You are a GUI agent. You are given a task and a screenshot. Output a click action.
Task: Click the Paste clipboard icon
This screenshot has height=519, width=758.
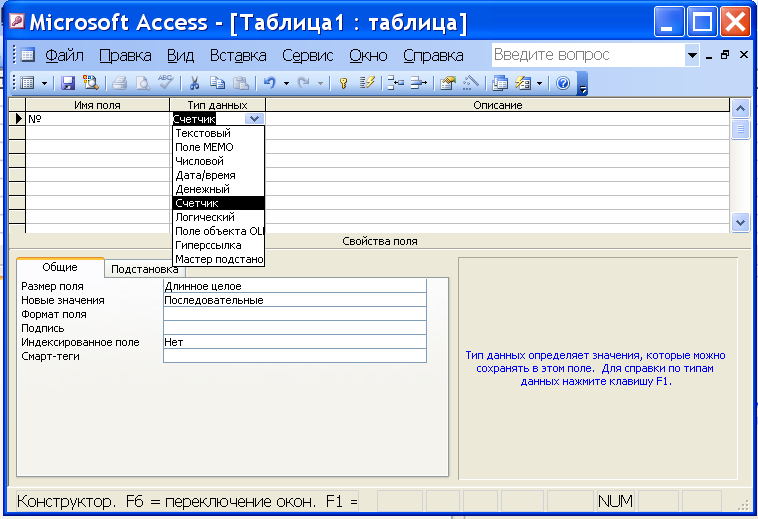241,83
